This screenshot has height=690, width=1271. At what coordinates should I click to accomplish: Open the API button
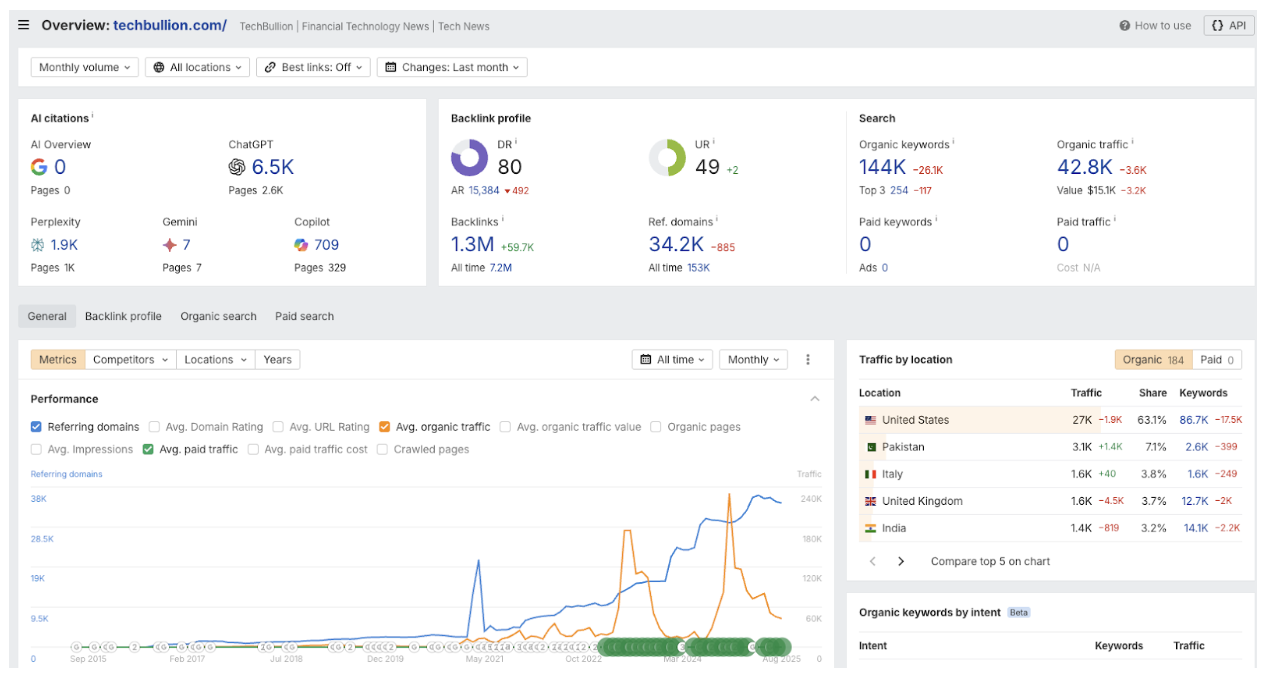pyautogui.click(x=1229, y=26)
